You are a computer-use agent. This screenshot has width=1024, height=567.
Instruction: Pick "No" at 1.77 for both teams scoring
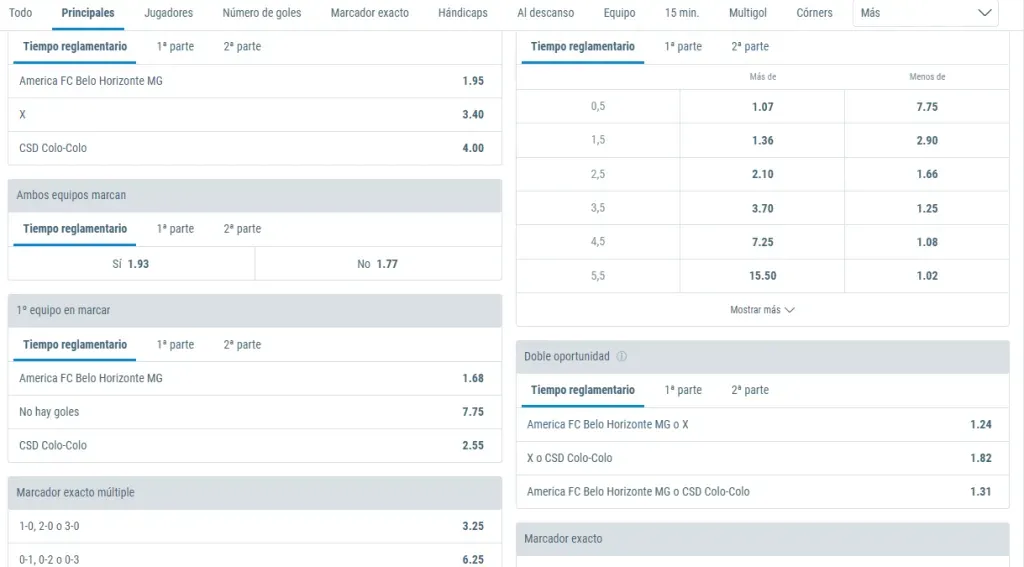pos(377,264)
